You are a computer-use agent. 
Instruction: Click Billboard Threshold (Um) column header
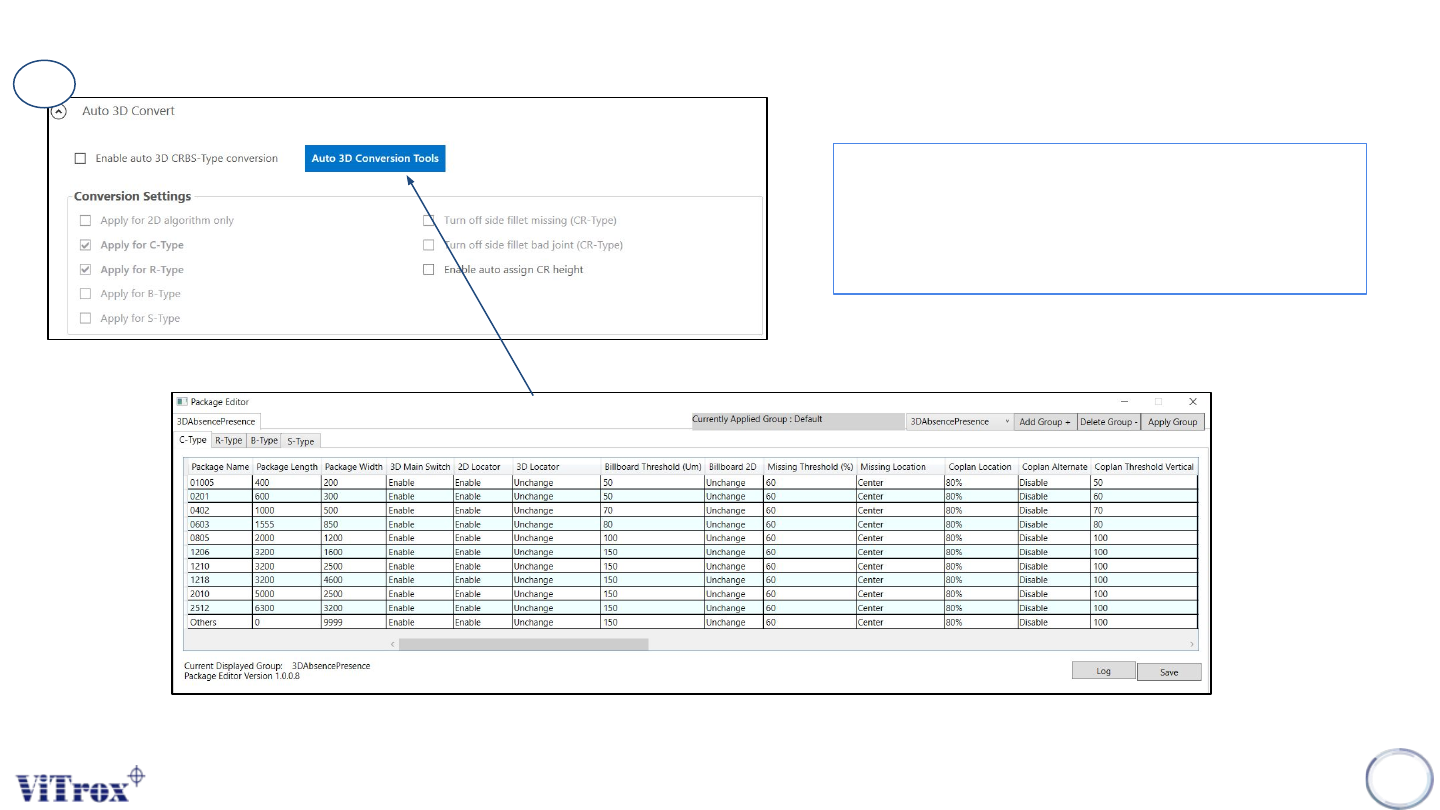653,467
